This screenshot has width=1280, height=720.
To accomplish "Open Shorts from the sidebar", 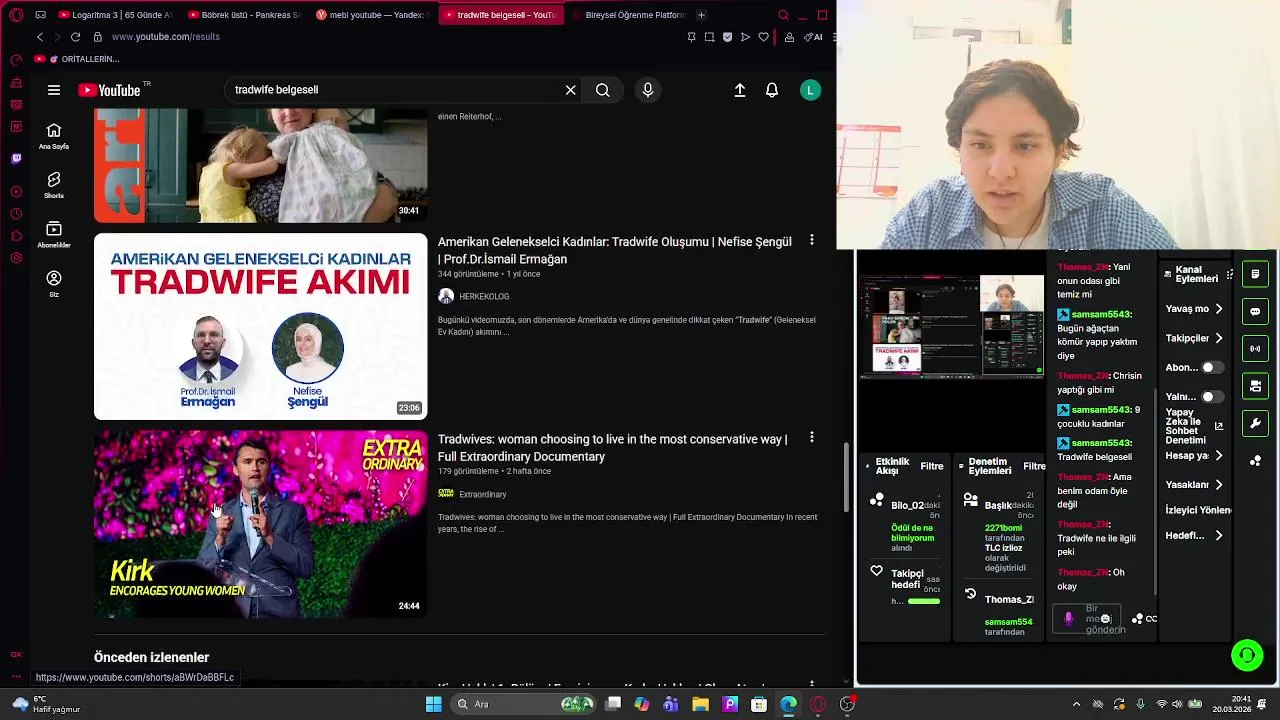I will point(54,185).
